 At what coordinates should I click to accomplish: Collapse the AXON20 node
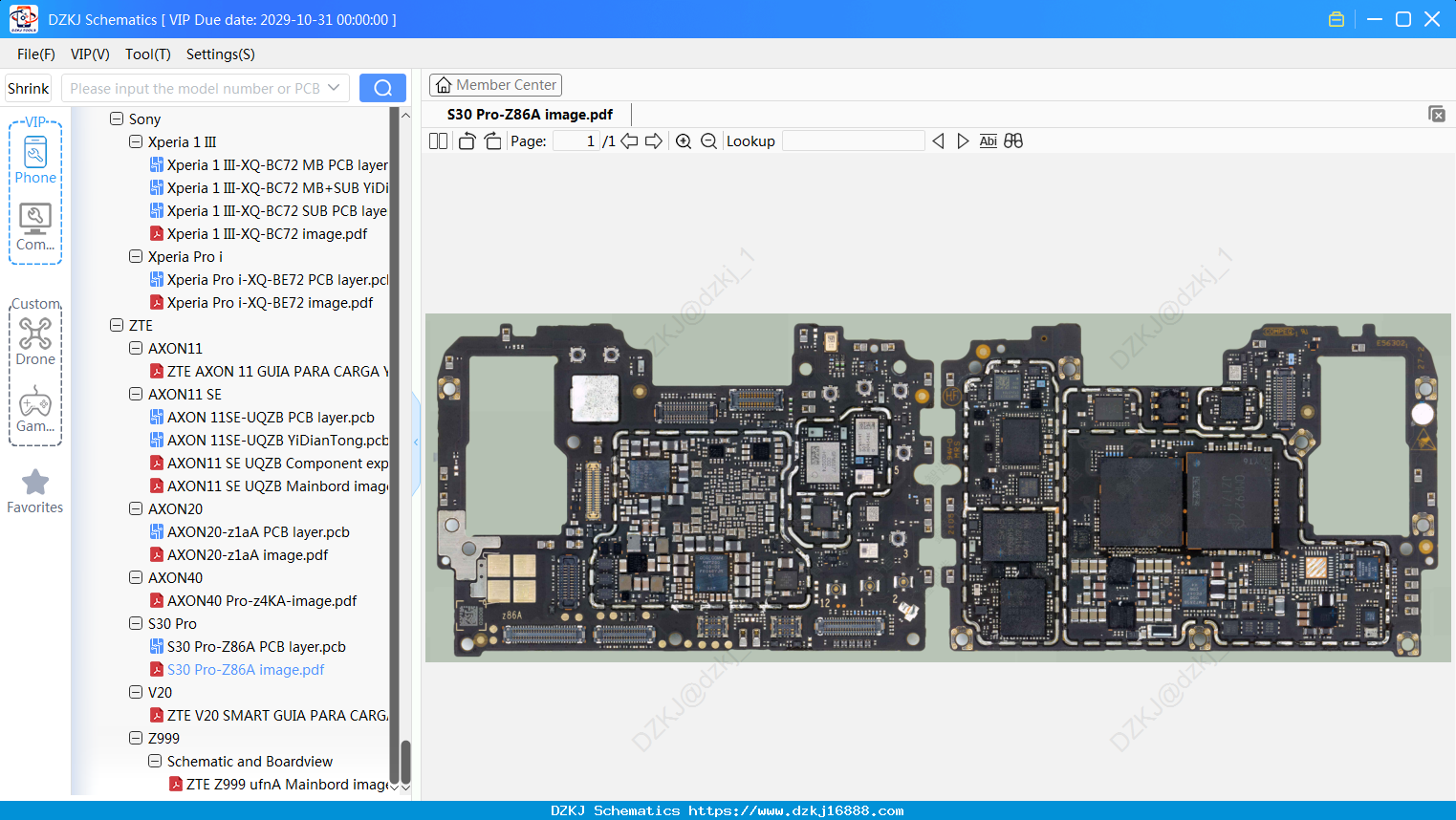point(136,508)
